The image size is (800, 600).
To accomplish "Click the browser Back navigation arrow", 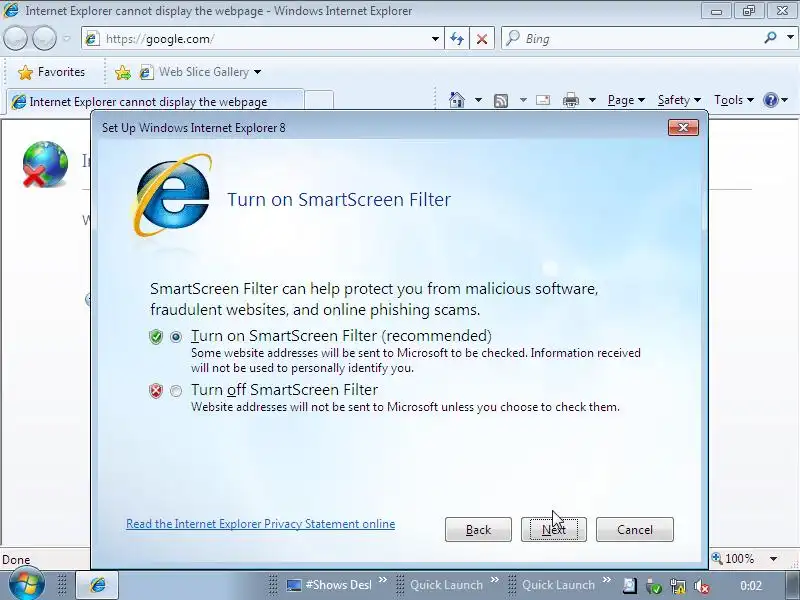I will [15, 39].
